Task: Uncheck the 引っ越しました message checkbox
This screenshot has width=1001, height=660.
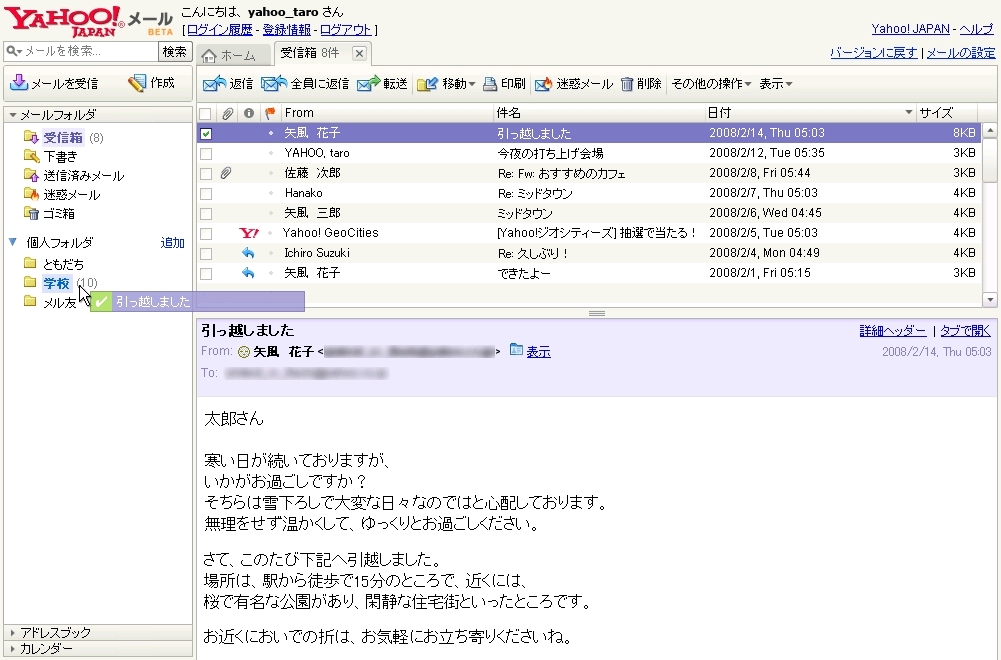Action: [x=206, y=133]
